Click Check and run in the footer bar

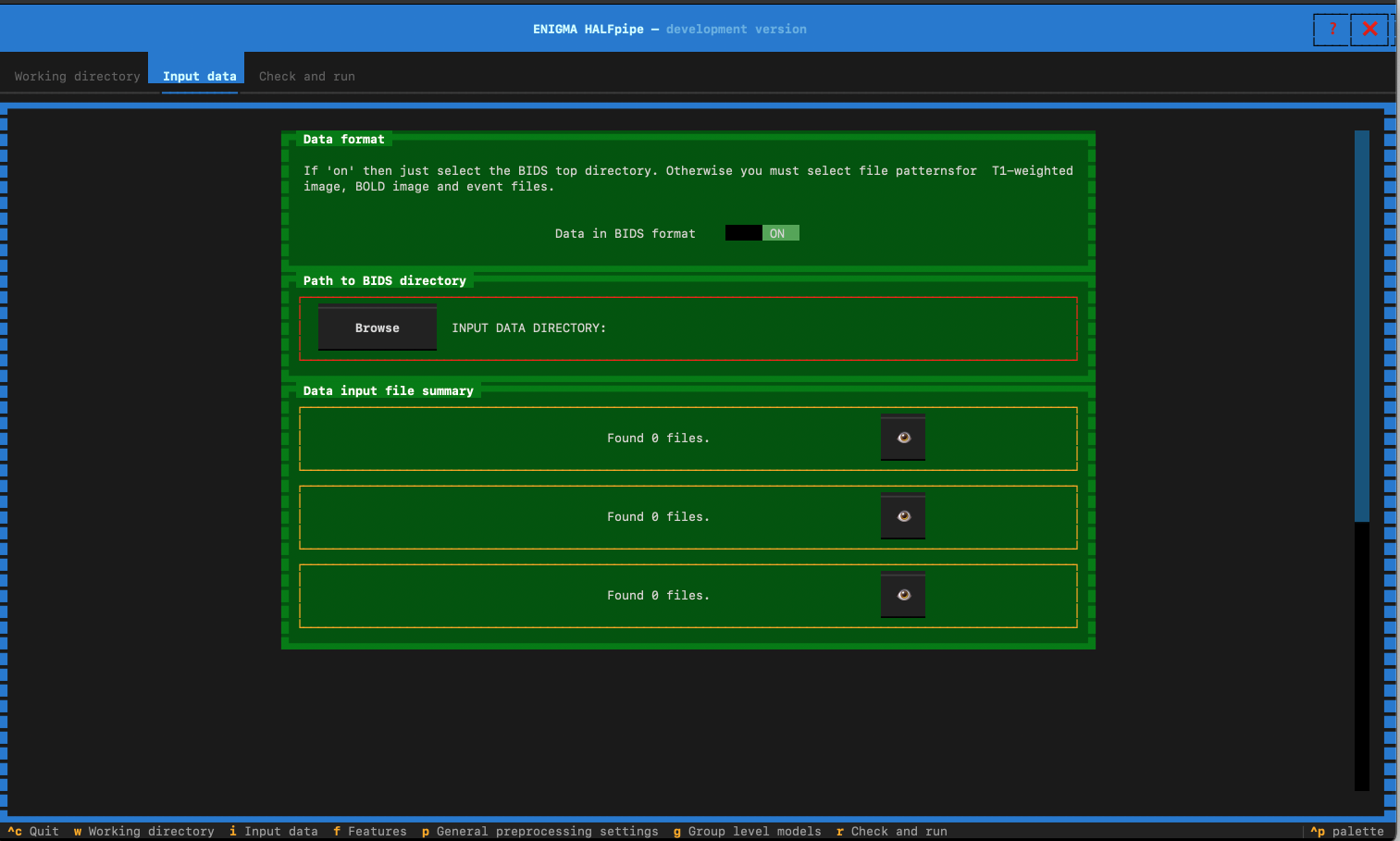pos(892,832)
